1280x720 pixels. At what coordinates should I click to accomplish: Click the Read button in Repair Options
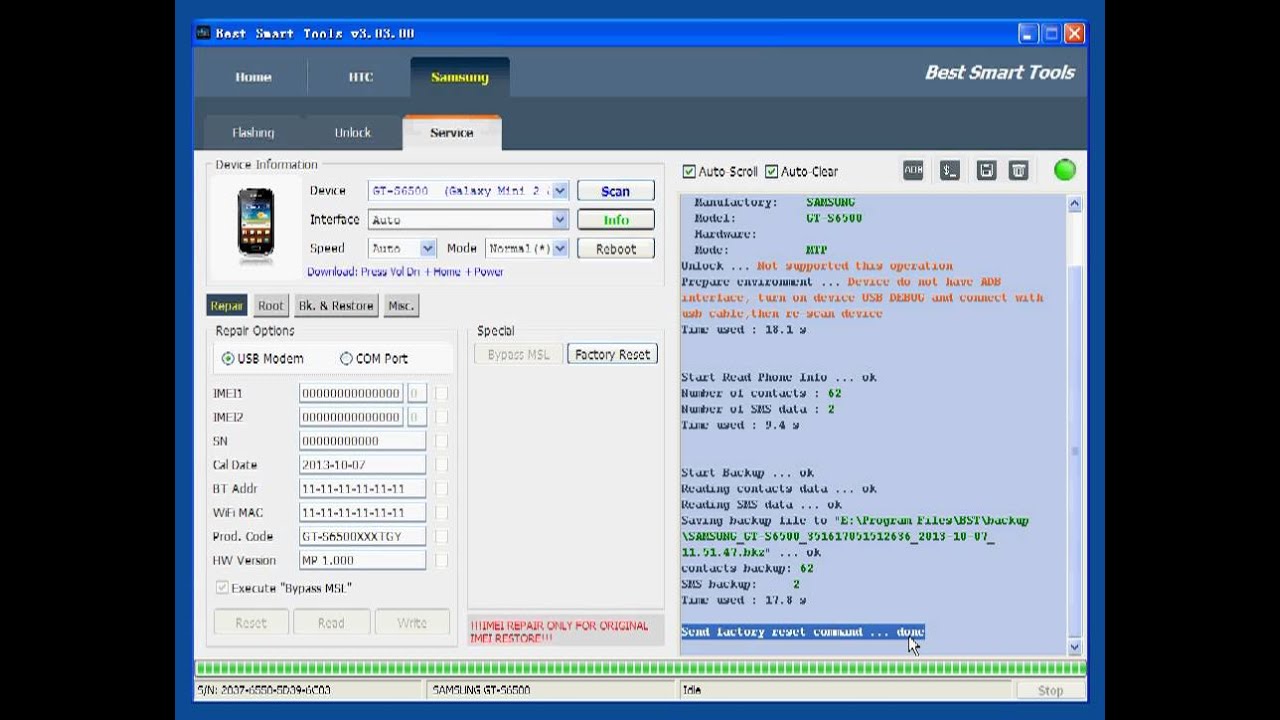click(331, 622)
